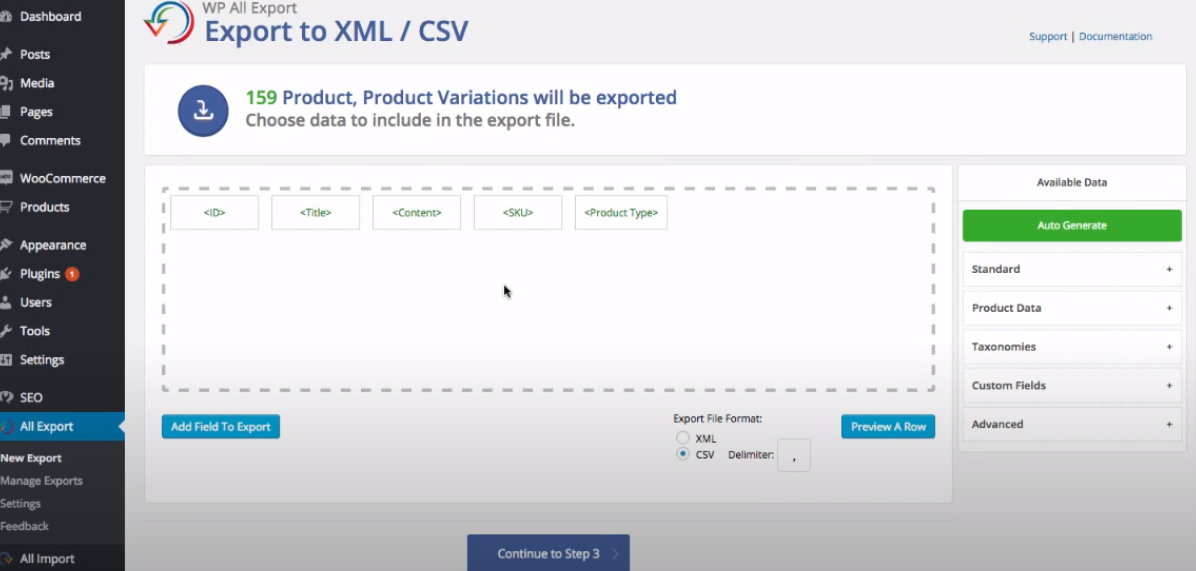Click the SEO sidebar icon

tap(5, 397)
